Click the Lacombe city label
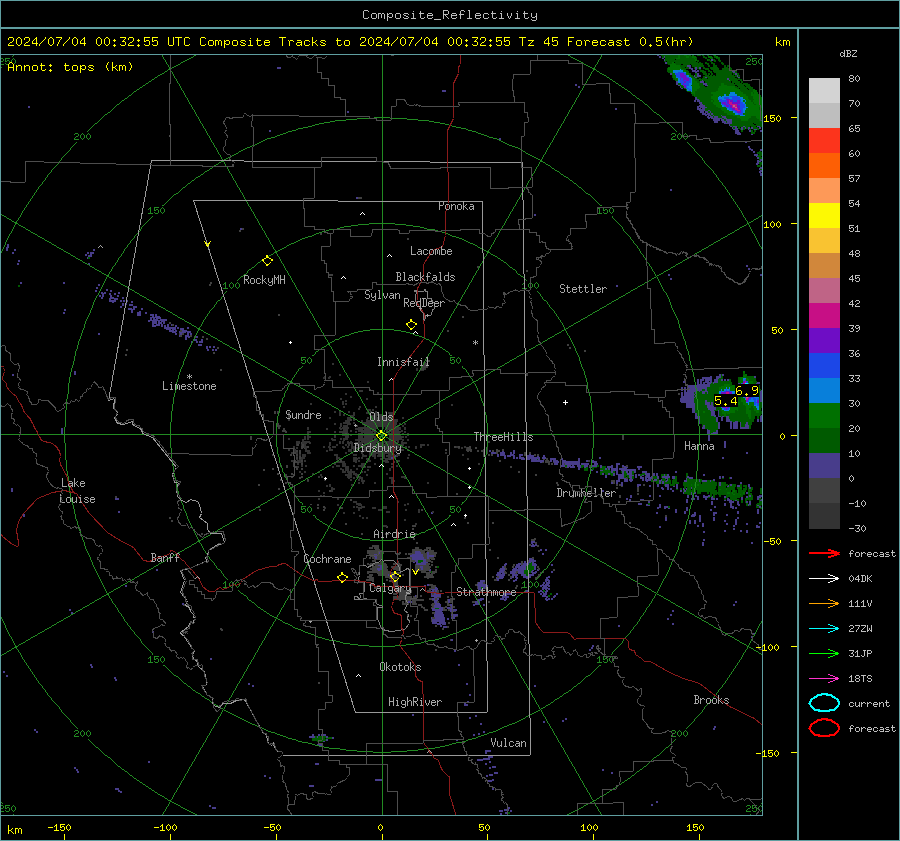The image size is (900, 841). (x=431, y=251)
